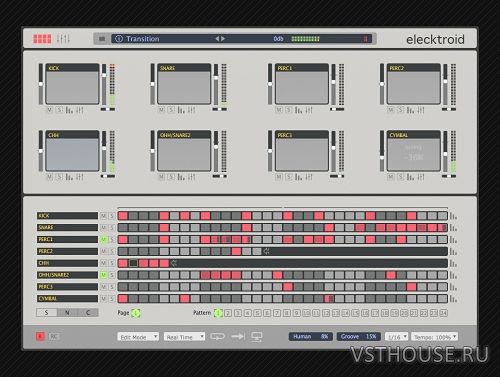Screen dimensions: 500x377
Task: Open the 1/16 step resolution dropdown
Action: click(x=397, y=337)
